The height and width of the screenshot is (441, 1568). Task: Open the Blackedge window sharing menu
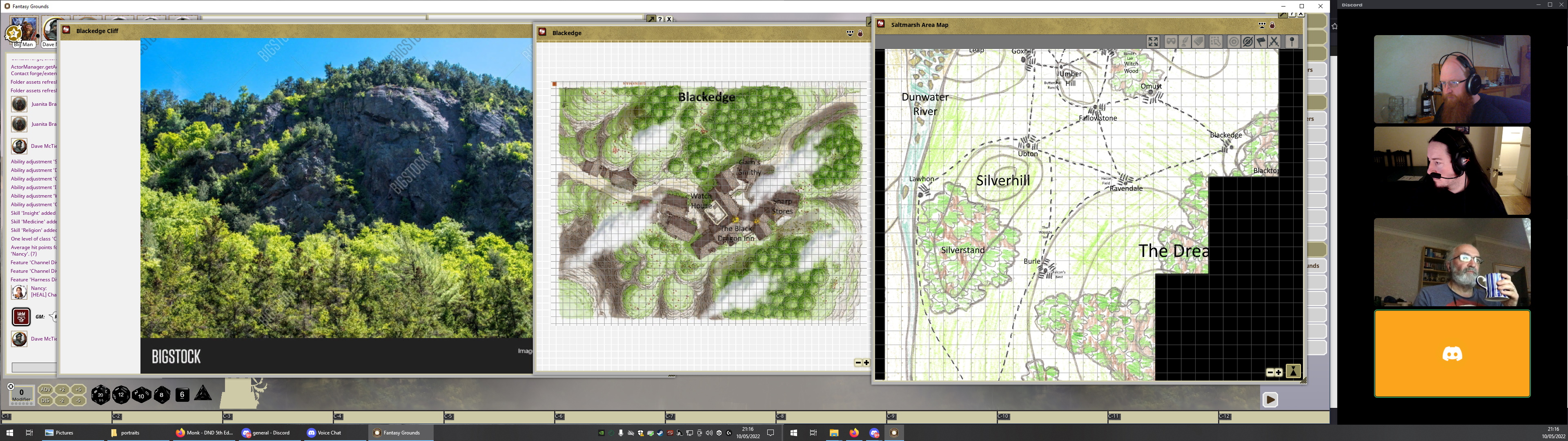(x=850, y=33)
